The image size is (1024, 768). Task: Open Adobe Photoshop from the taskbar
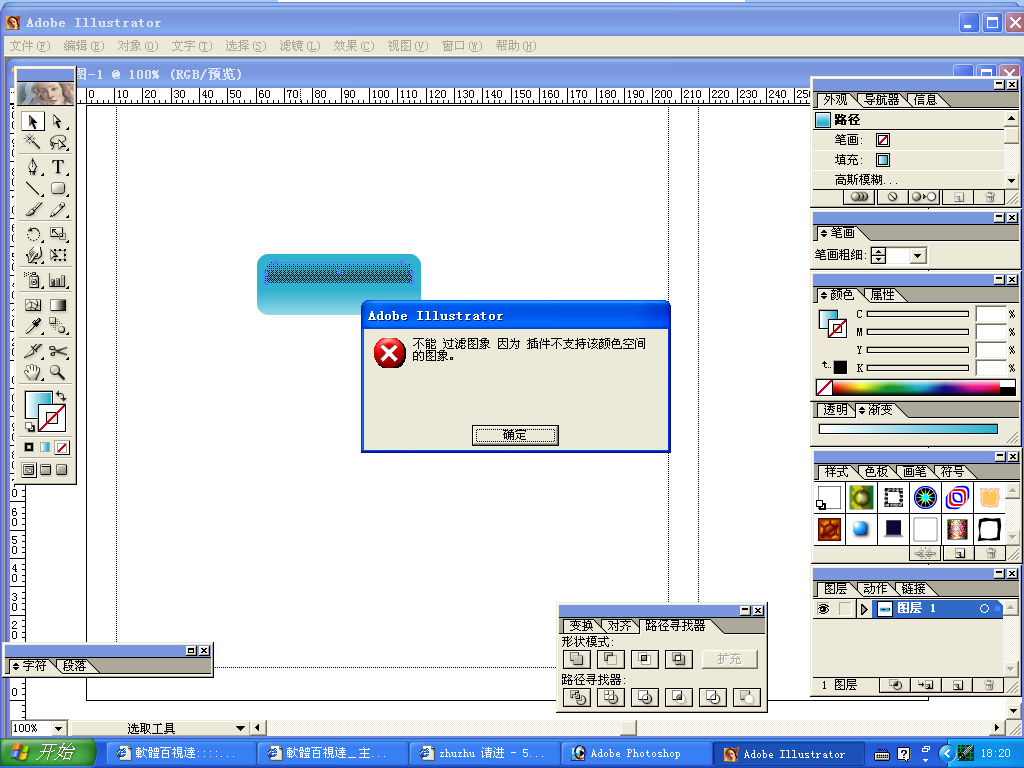(637, 754)
